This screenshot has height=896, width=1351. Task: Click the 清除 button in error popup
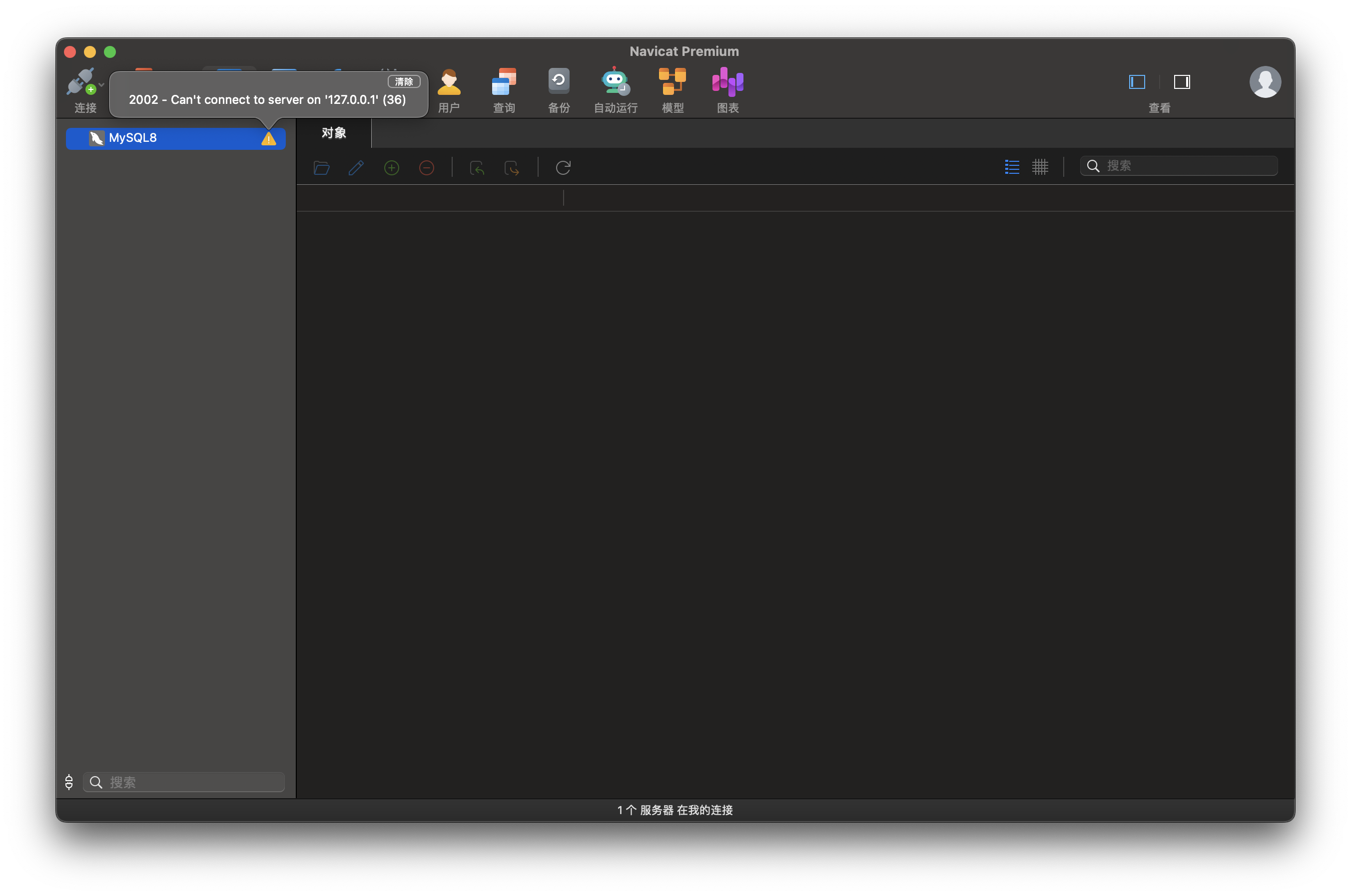pyautogui.click(x=404, y=82)
